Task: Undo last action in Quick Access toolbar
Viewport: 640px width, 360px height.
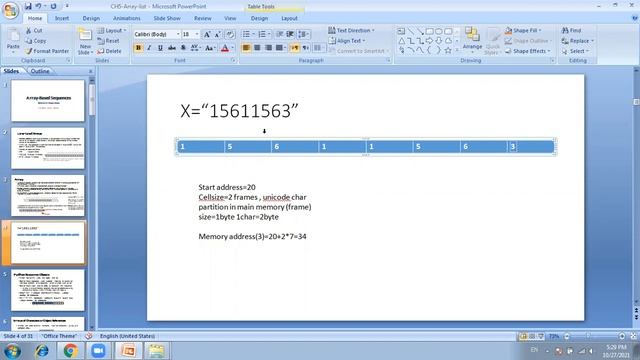Action: pos(38,6)
